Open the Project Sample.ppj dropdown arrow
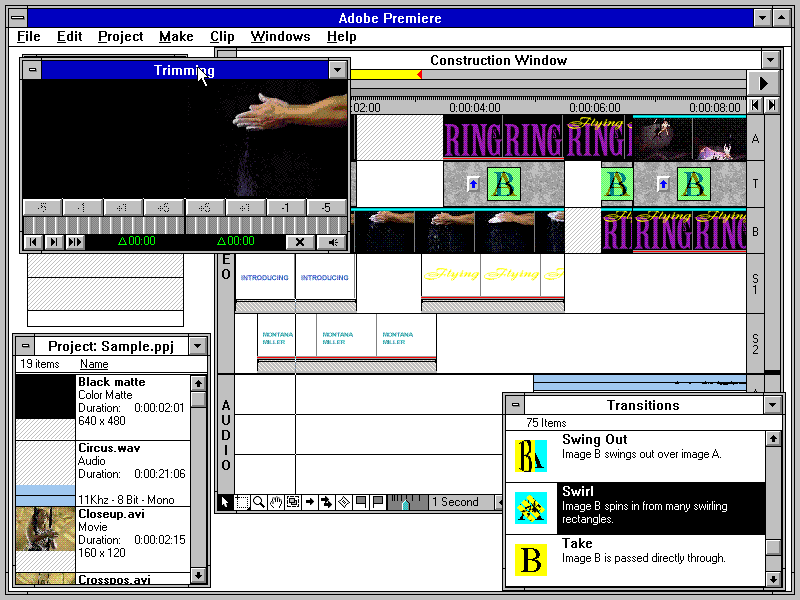The width and height of the screenshot is (800, 600). 197,346
